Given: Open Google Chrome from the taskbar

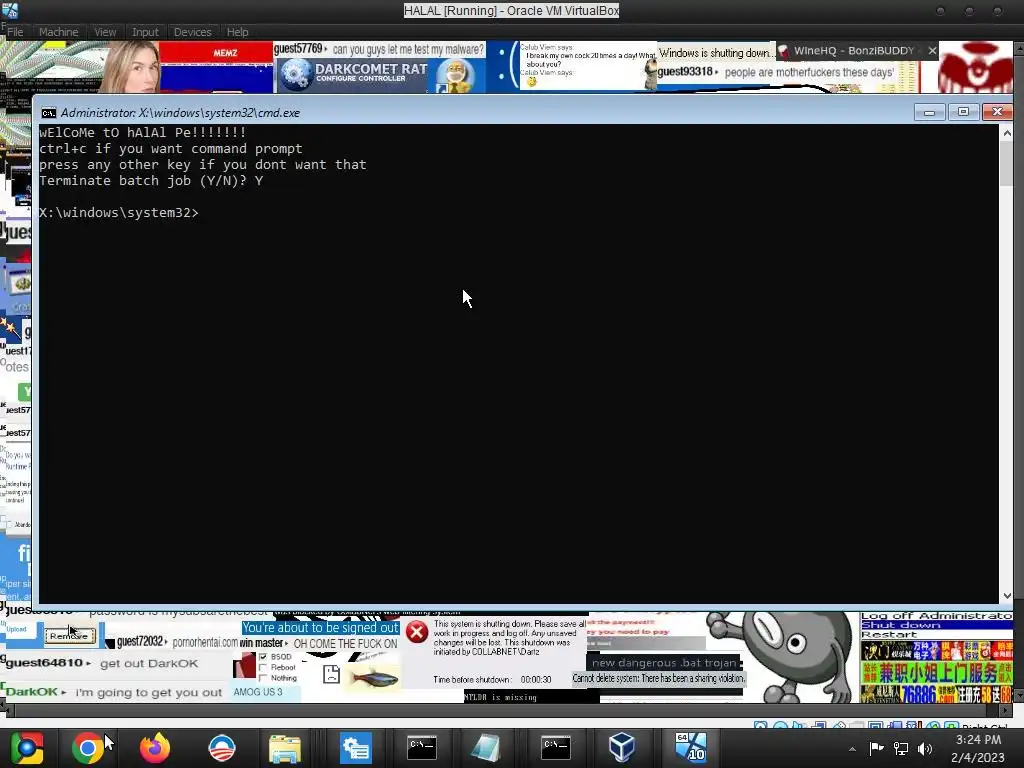Looking at the screenshot, I should pos(88,747).
